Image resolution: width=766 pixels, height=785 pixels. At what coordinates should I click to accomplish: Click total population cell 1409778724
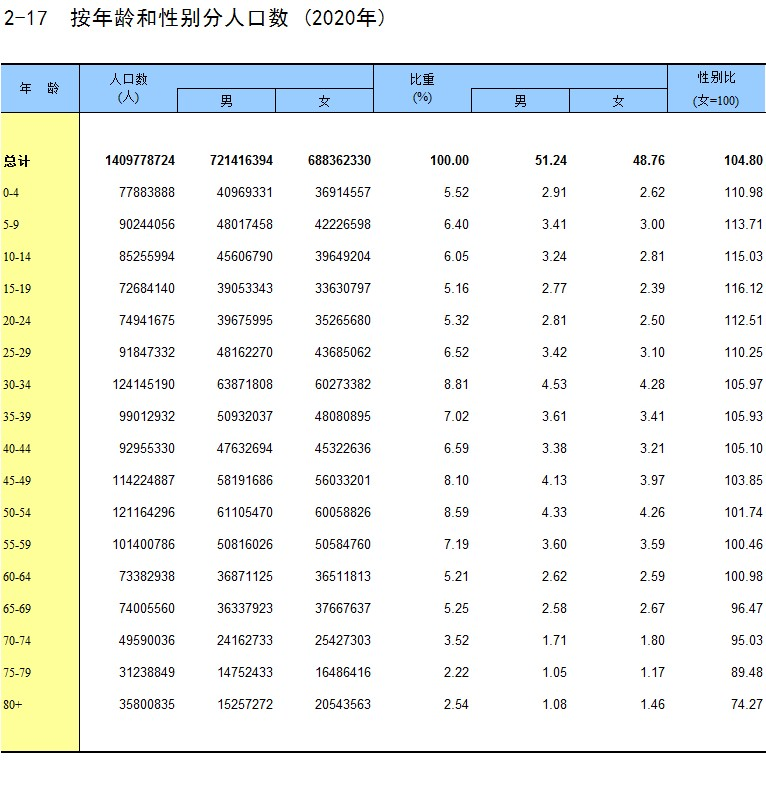tap(139, 161)
